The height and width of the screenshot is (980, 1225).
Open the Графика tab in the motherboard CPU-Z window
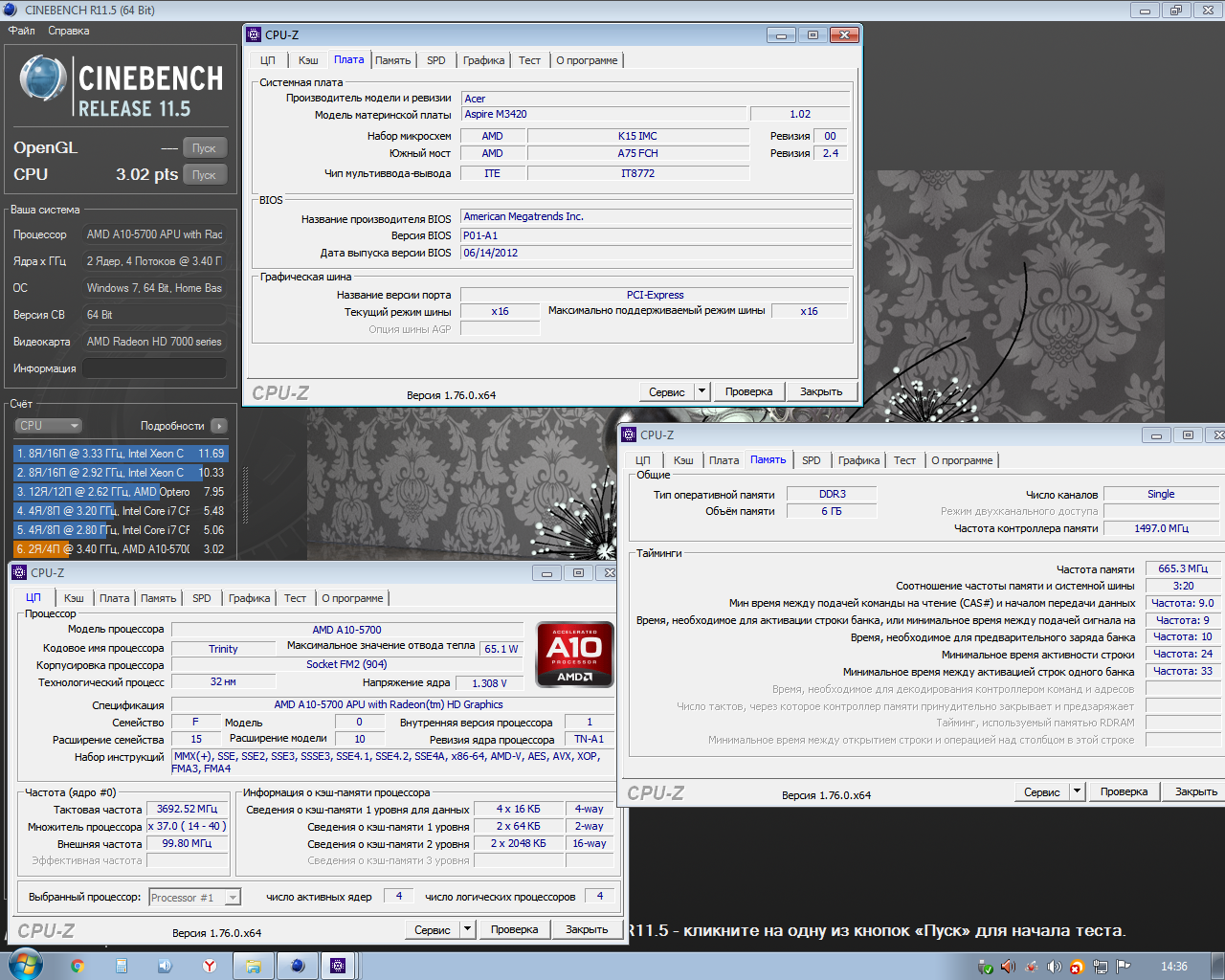pyautogui.click(x=484, y=60)
